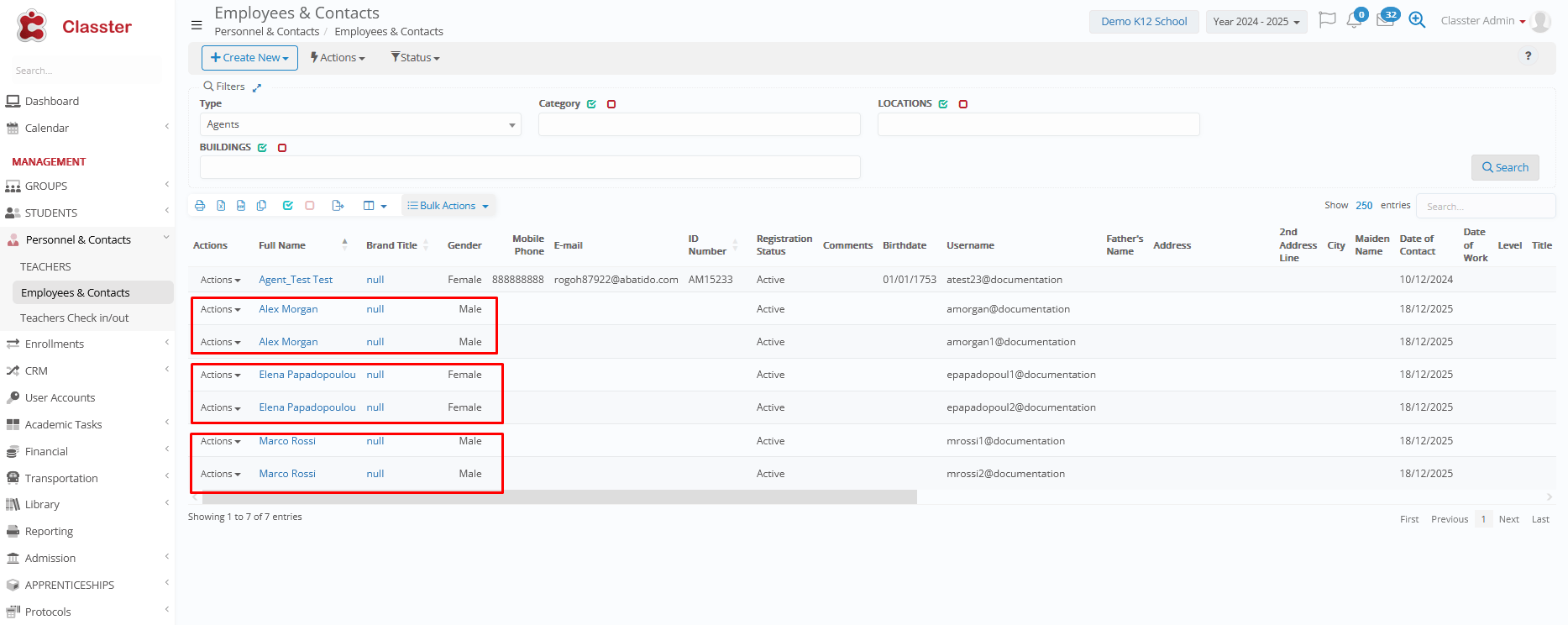Viewport: 1568px width, 625px height.
Task: Open the Type dropdown showing Agents
Action: (360, 124)
